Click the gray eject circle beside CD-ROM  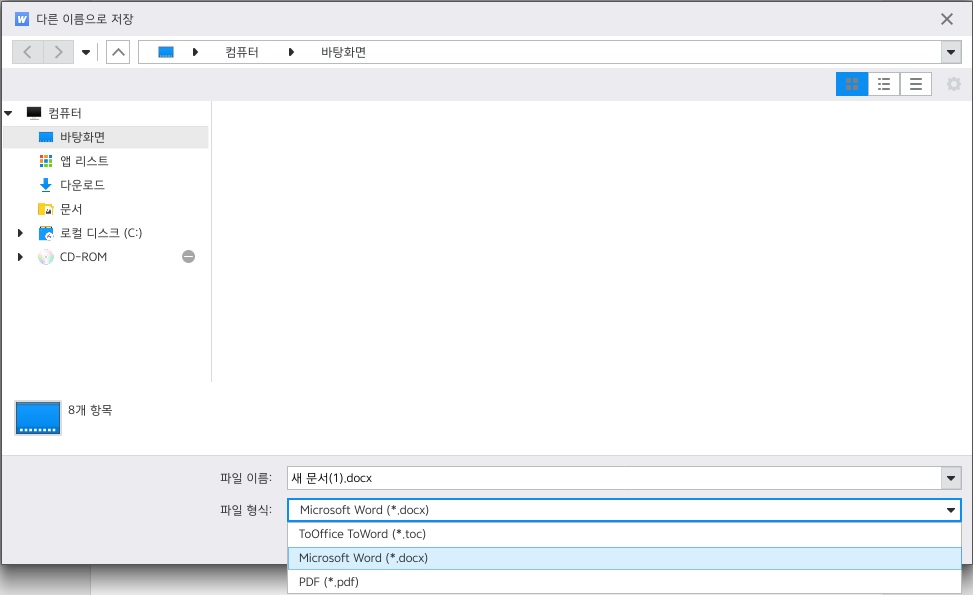(x=189, y=256)
